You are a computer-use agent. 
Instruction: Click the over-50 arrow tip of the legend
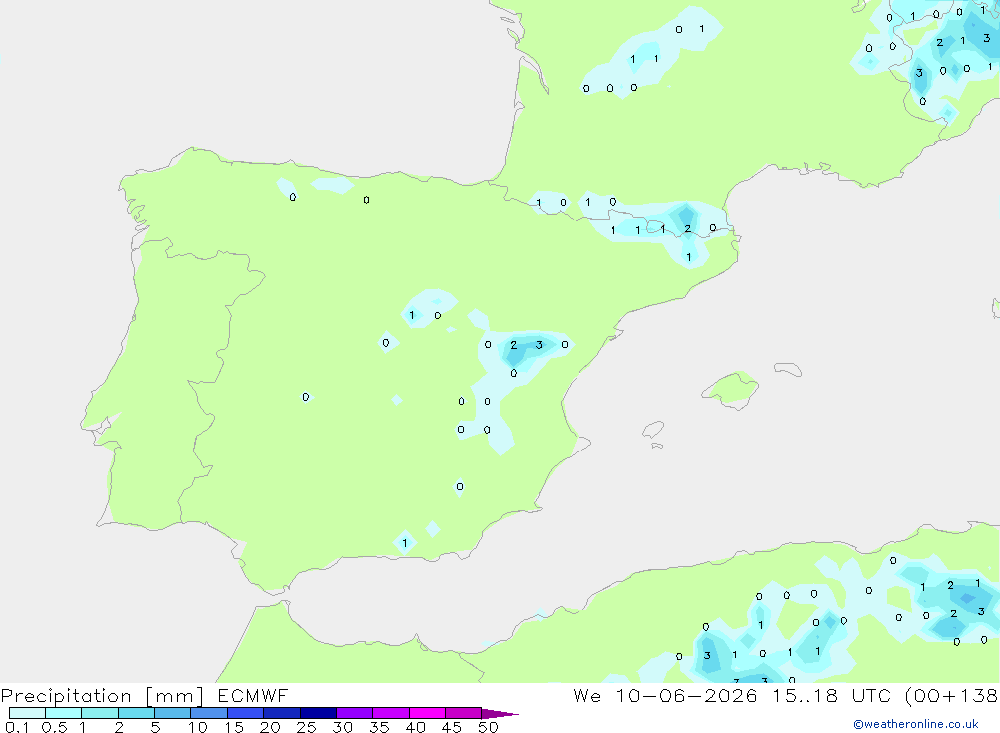(x=500, y=713)
